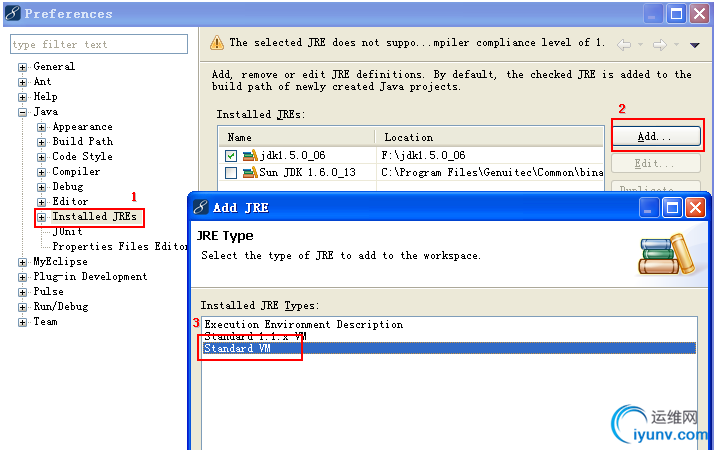The image size is (714, 451).
Task: Expand the Ant tree node
Action: (x=22, y=82)
